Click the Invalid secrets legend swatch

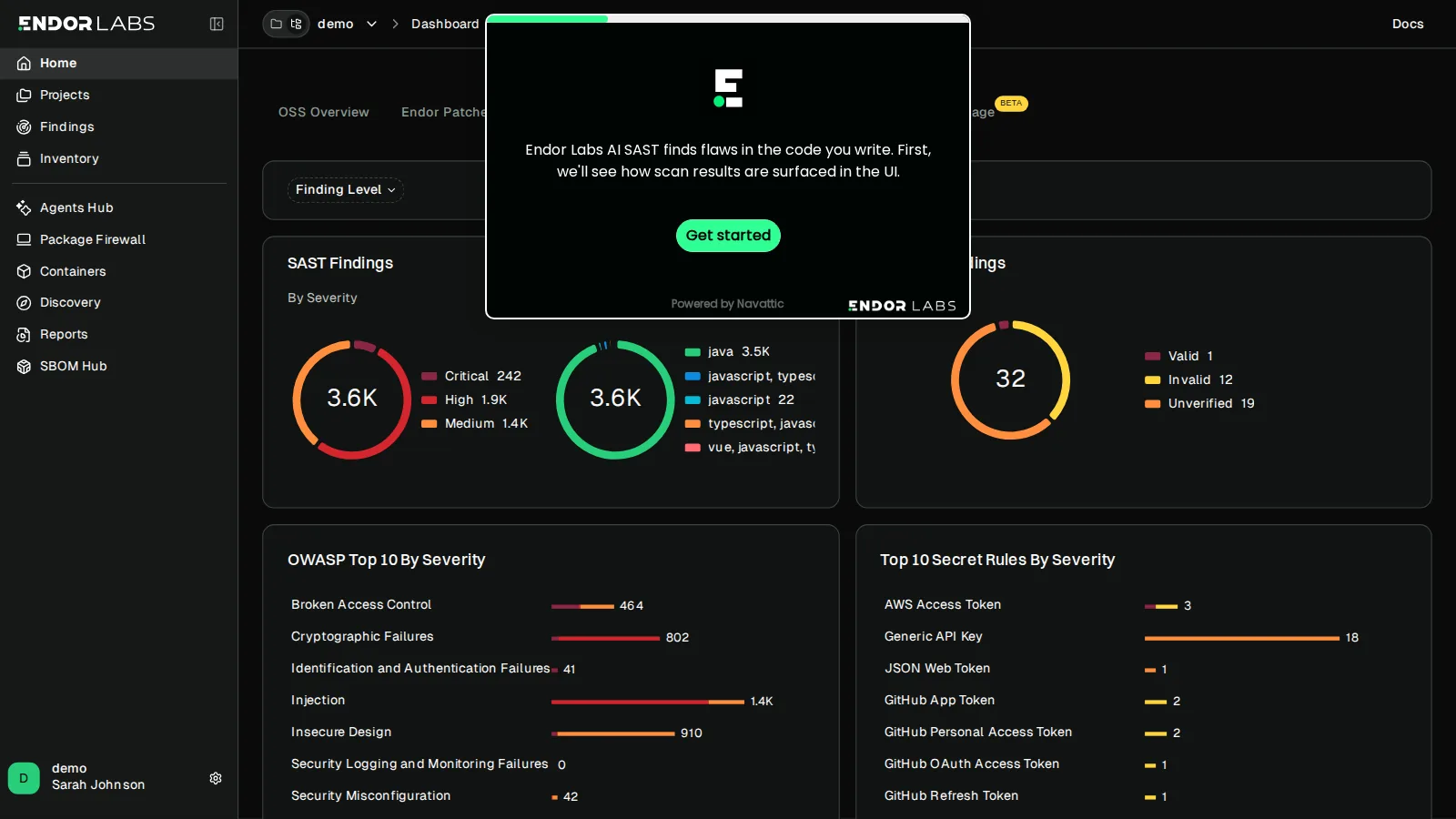click(1153, 380)
